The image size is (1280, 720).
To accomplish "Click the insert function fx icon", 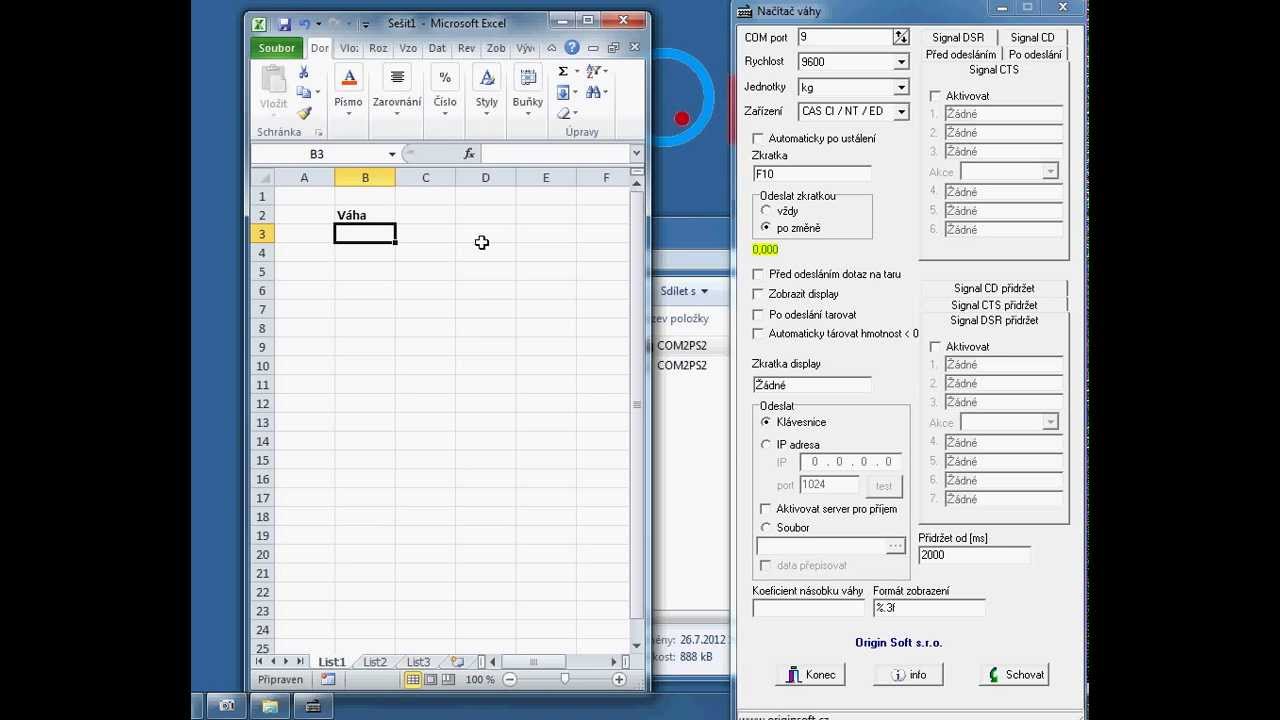I will (x=469, y=154).
